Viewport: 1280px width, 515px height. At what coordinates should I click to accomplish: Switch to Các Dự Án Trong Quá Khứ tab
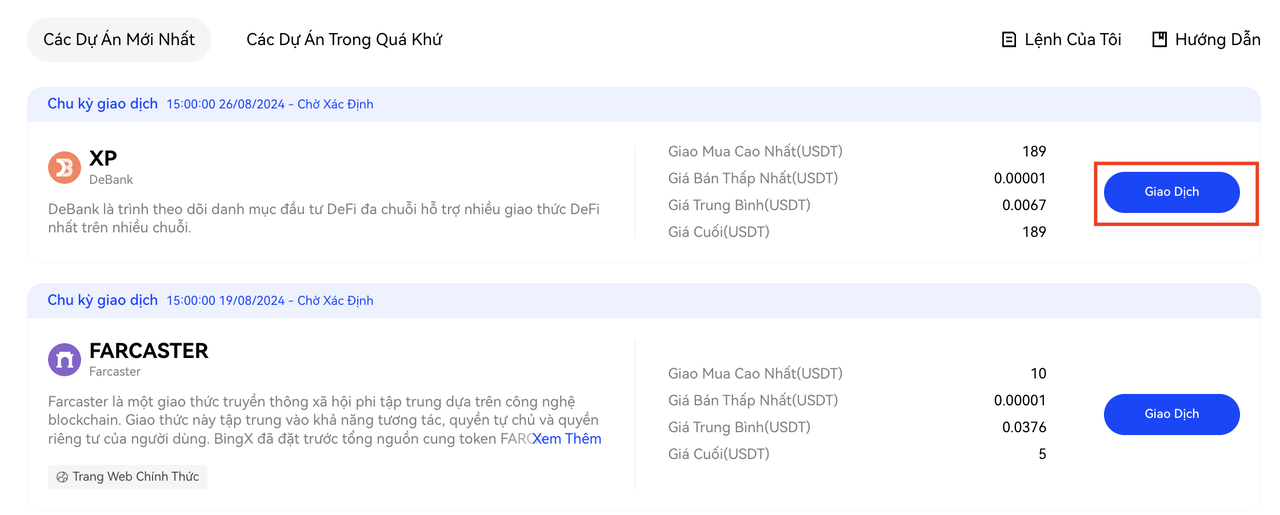click(344, 40)
